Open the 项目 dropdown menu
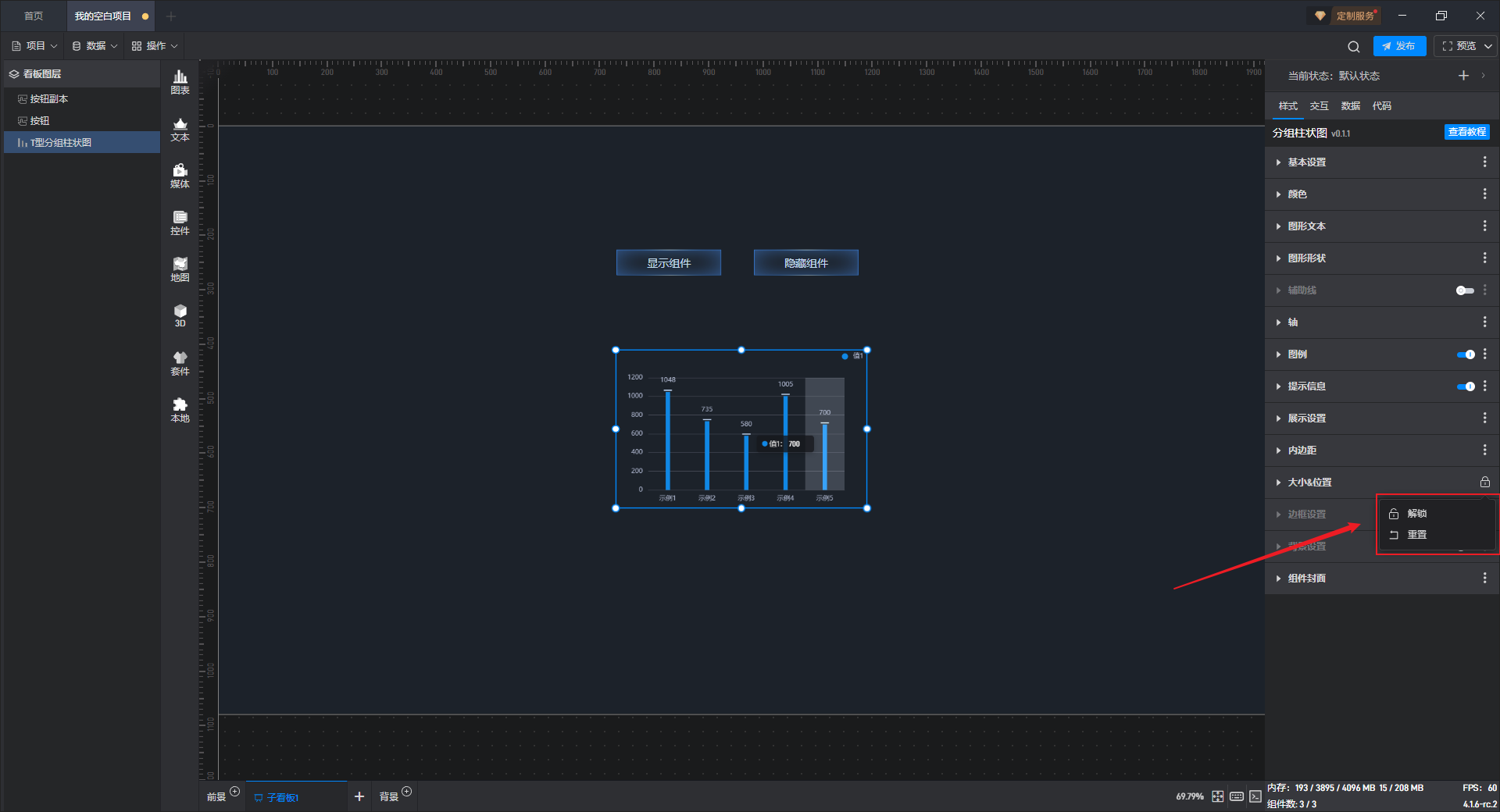 click(x=35, y=46)
